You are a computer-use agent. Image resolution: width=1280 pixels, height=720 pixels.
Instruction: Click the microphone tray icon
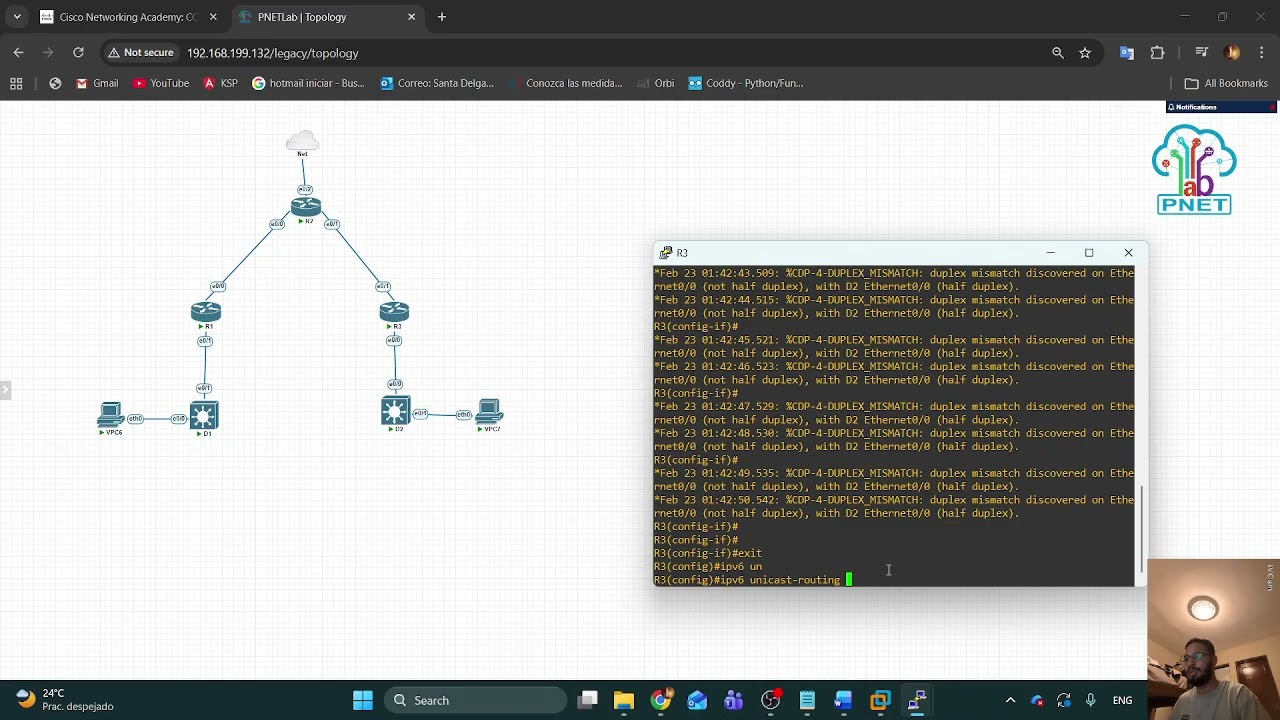1091,700
